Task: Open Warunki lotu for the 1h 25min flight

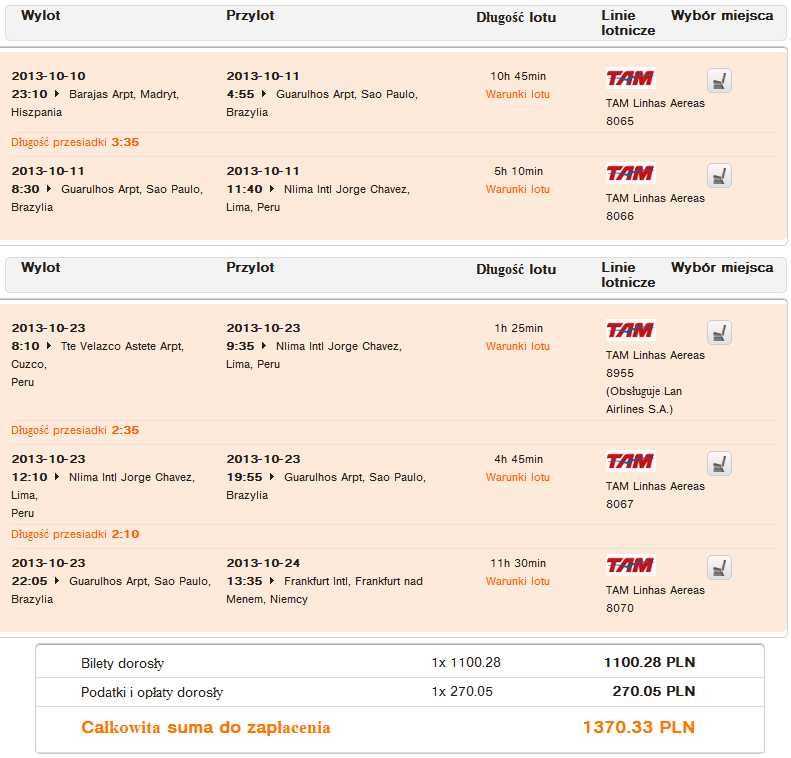Action: coord(517,347)
